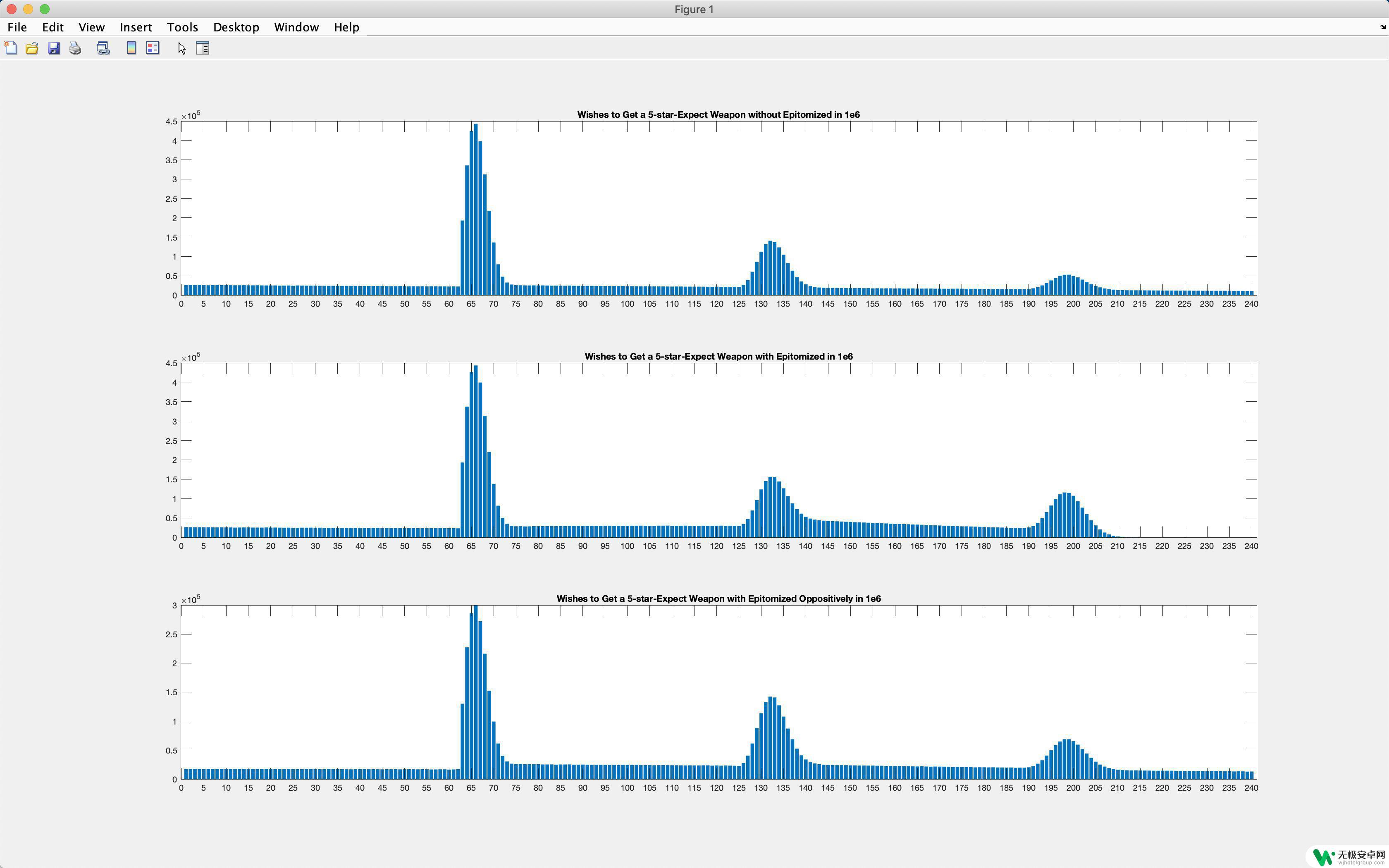This screenshot has height=868, width=1389.
Task: Click y-axis label 4.5 of the middle plot
Action: (171, 363)
